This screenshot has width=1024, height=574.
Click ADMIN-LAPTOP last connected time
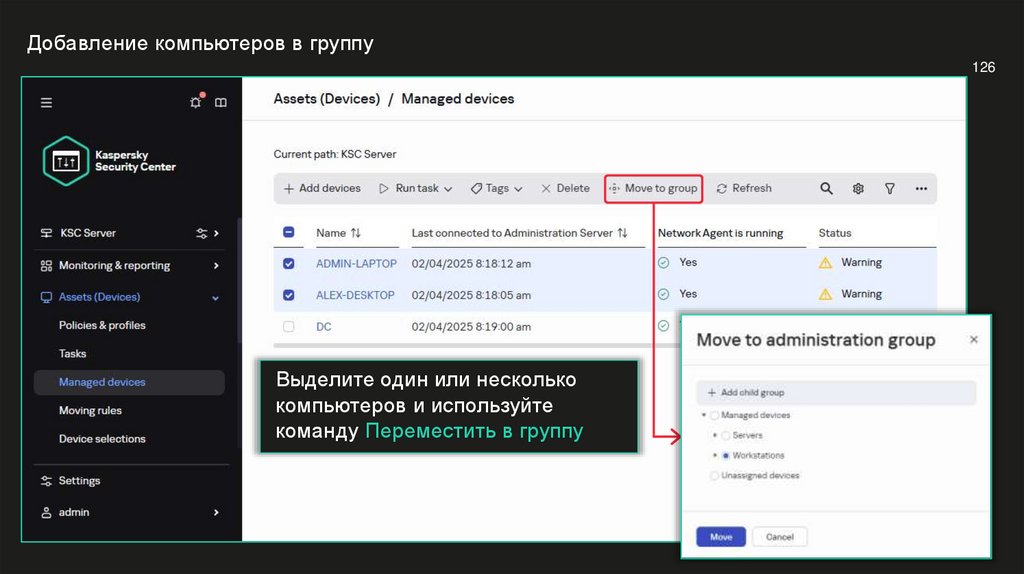471,264
